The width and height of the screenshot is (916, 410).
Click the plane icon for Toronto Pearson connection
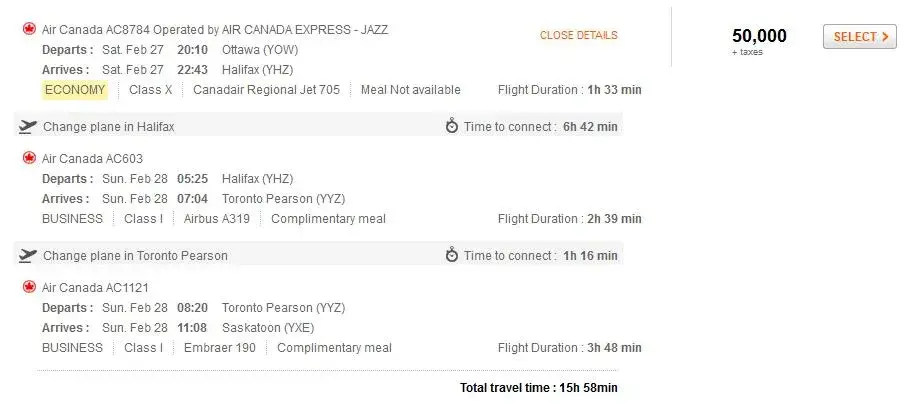coord(28,256)
